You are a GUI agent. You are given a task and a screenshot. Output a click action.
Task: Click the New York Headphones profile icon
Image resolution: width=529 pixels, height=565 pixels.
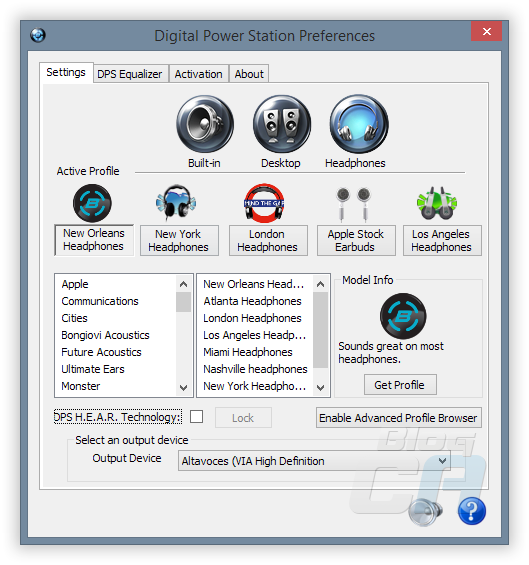(176, 203)
